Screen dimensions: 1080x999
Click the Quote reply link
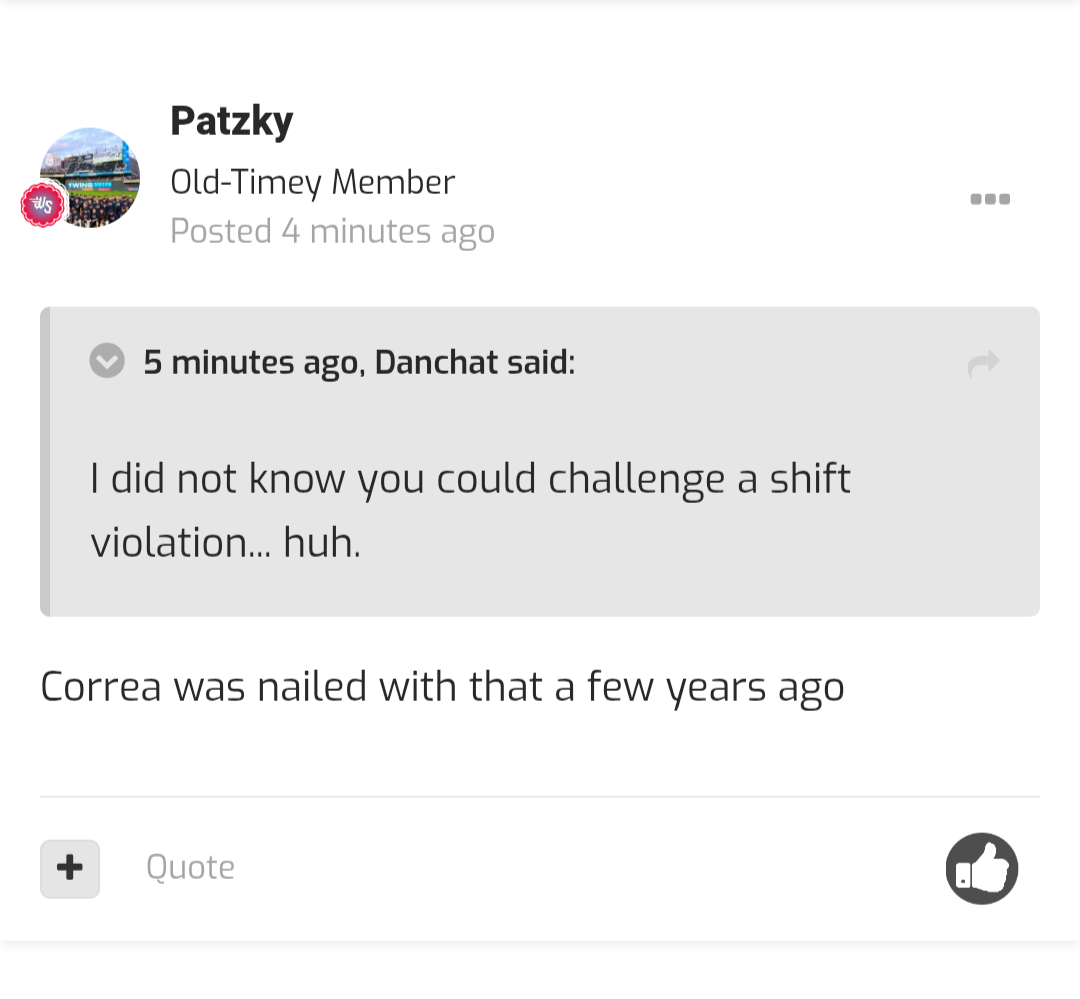190,867
